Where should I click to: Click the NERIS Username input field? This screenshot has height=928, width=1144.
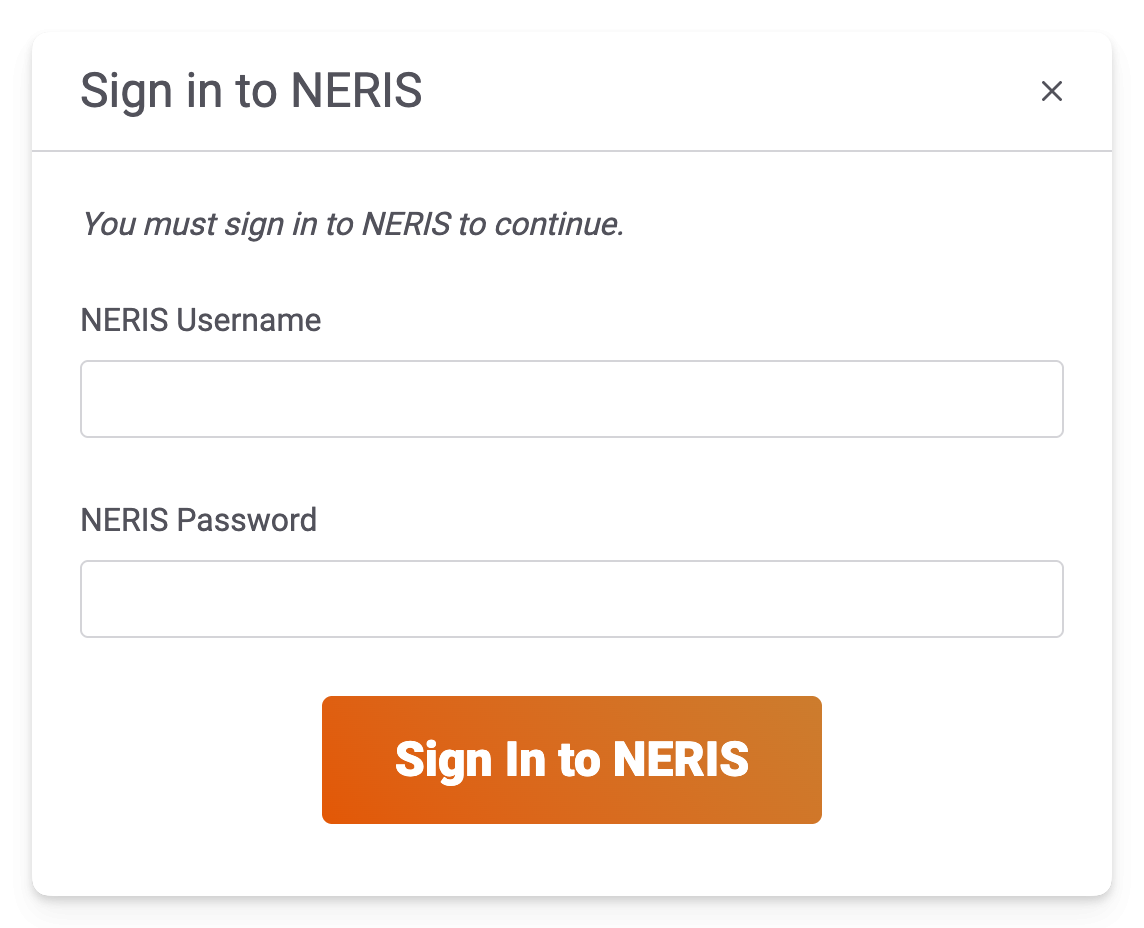coord(571,399)
